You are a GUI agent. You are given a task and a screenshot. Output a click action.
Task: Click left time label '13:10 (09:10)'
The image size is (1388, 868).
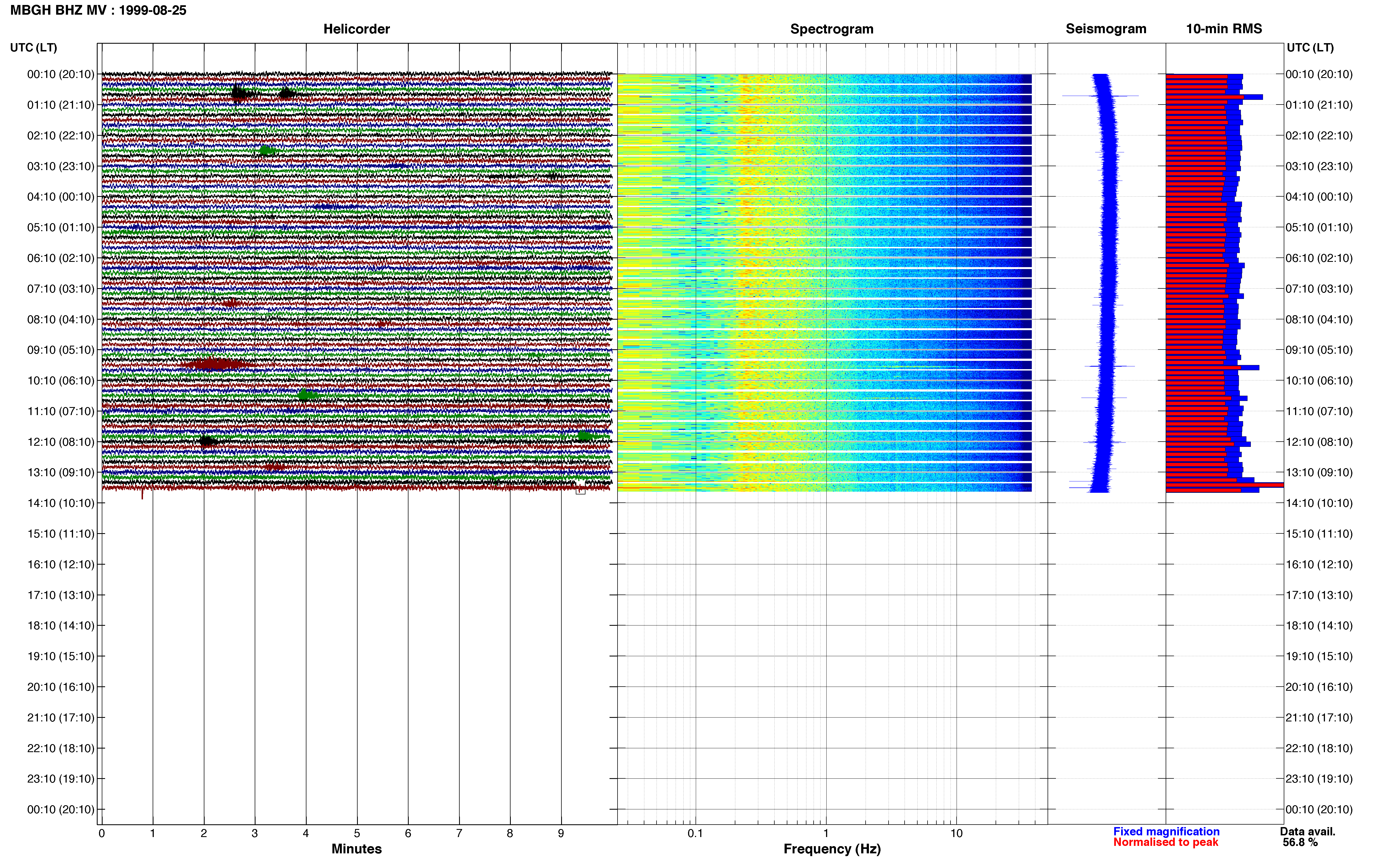pos(61,473)
